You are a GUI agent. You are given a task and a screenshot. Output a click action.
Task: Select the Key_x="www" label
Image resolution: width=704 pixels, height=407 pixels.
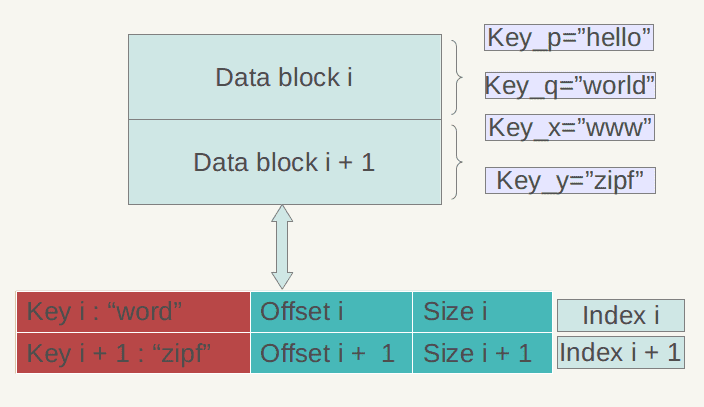[x=570, y=128]
